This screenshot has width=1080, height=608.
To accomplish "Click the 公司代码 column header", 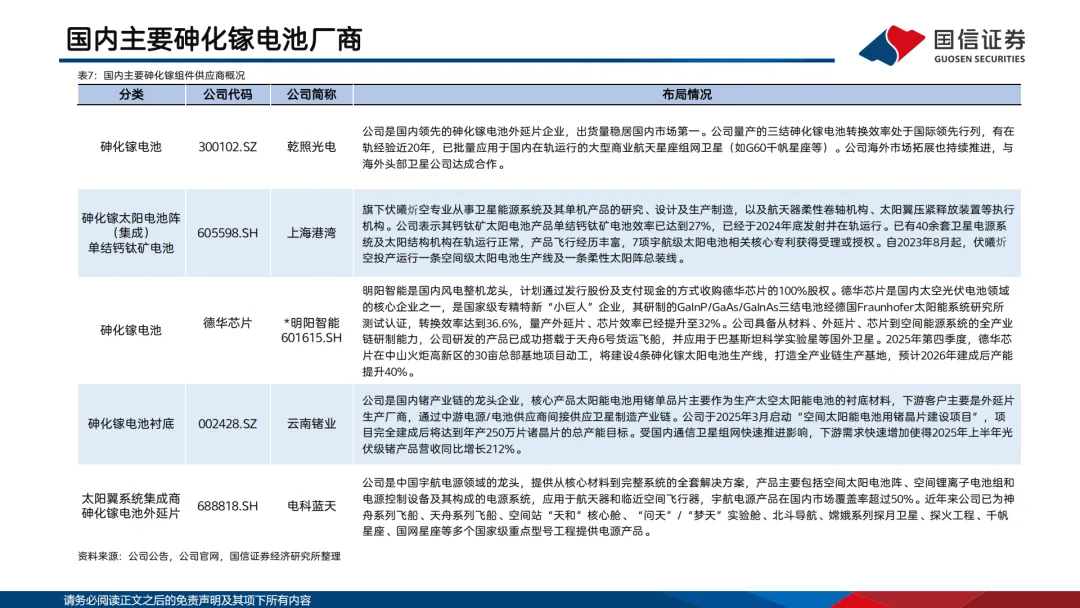I will pos(227,94).
